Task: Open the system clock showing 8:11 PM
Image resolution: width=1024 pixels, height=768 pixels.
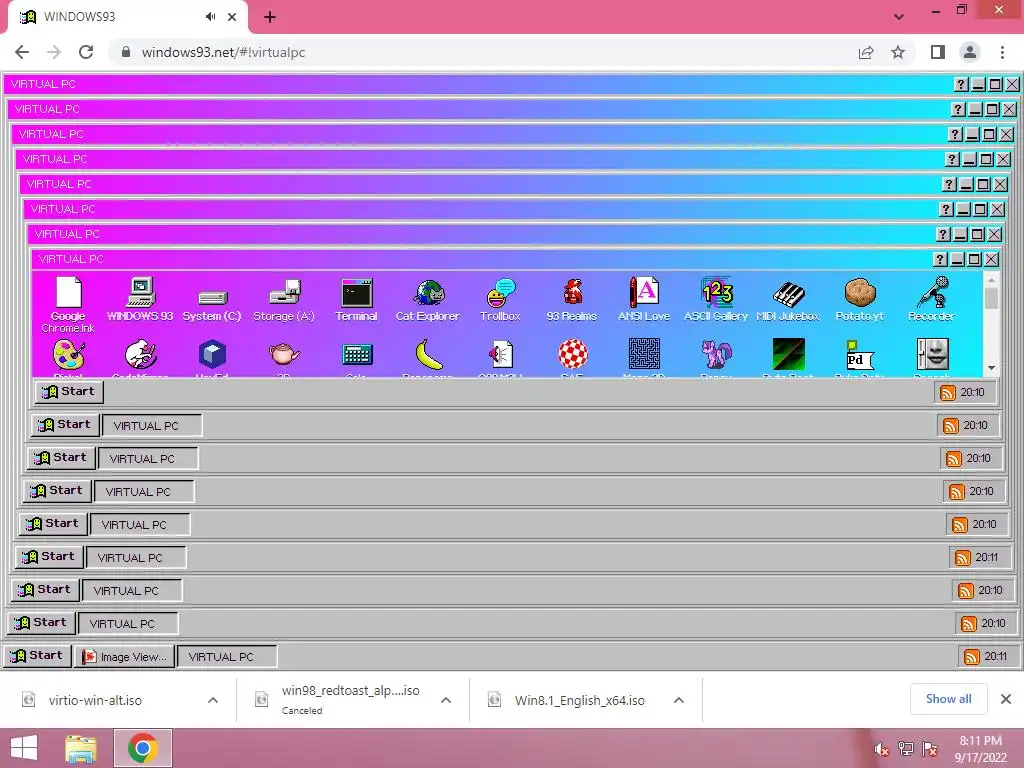Action: click(x=980, y=748)
